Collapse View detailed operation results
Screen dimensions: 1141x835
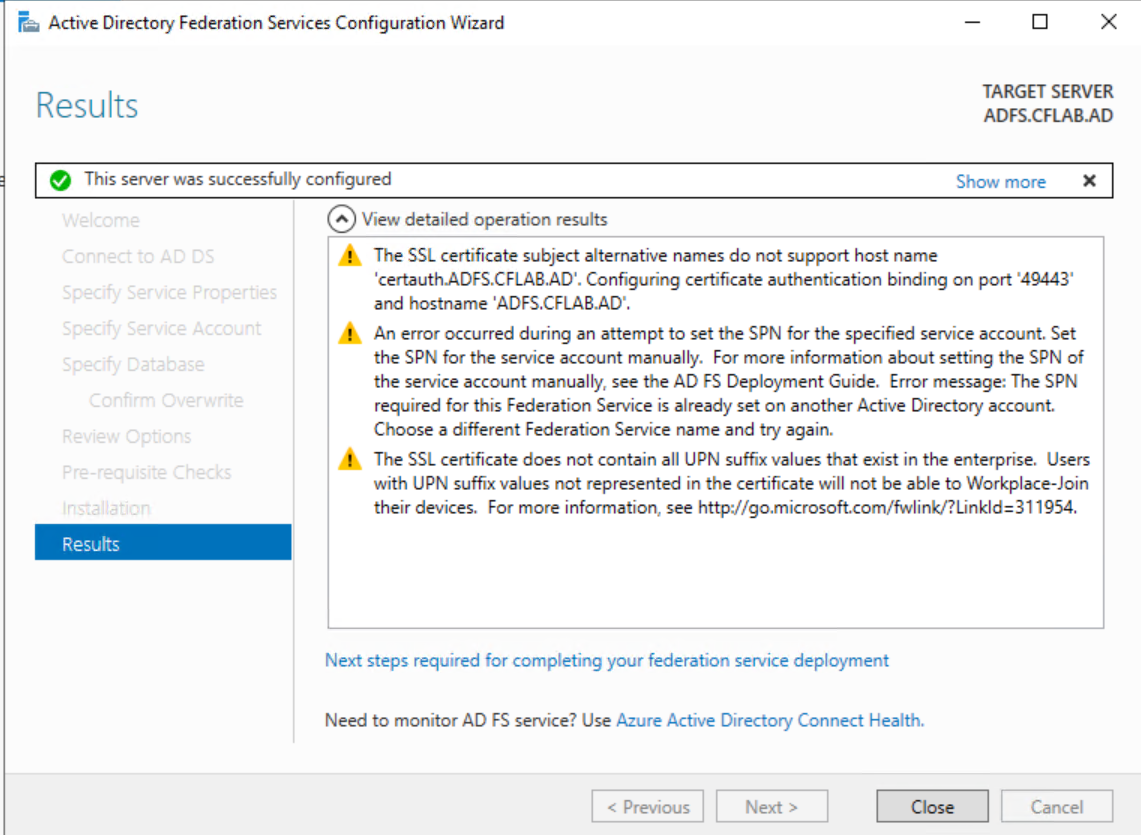coord(341,219)
